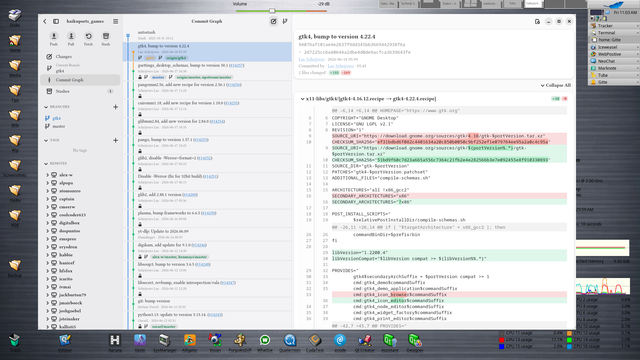640x360 pixels.
Task: Launch Quaternion from the dock
Action: (290, 342)
